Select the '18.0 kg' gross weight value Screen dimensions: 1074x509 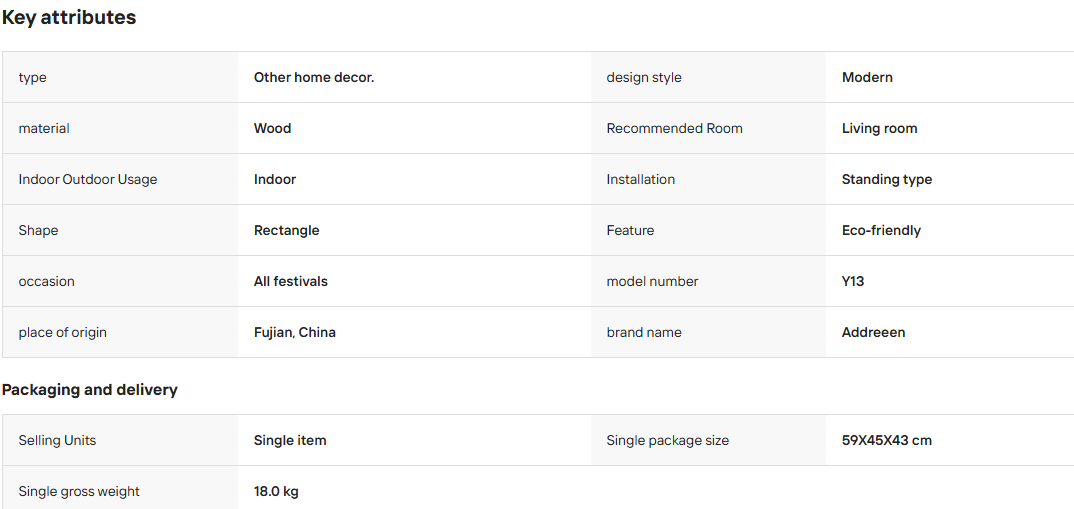[x=276, y=491]
